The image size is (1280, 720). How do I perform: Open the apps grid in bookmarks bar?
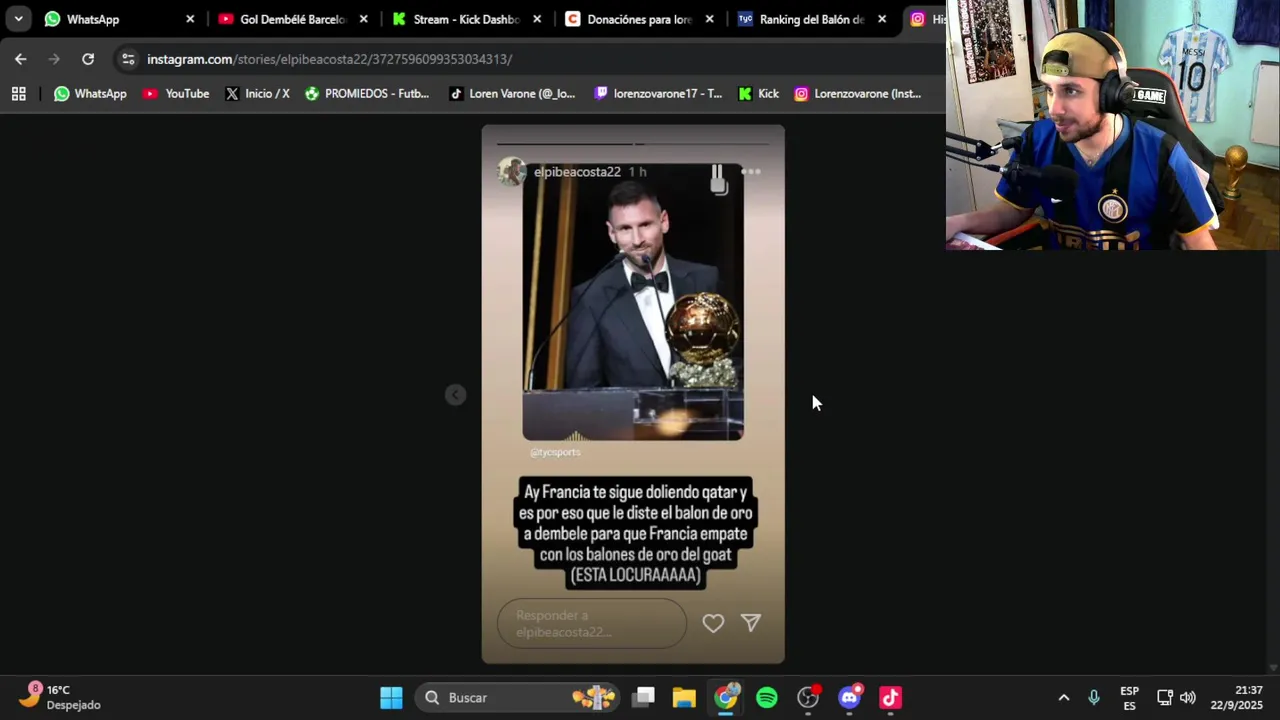[18, 93]
